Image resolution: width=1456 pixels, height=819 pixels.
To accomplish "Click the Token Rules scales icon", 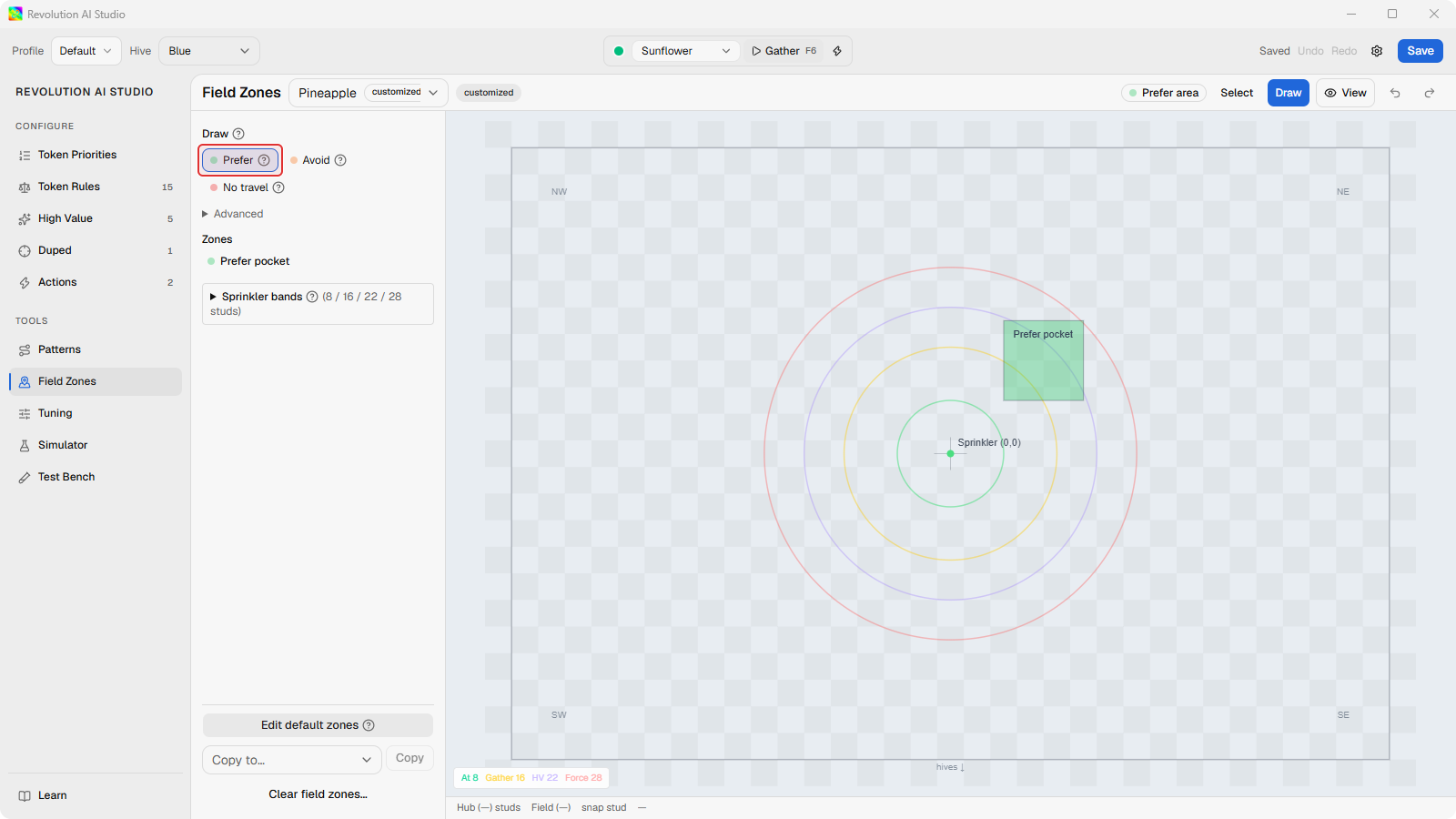I will coord(25,187).
